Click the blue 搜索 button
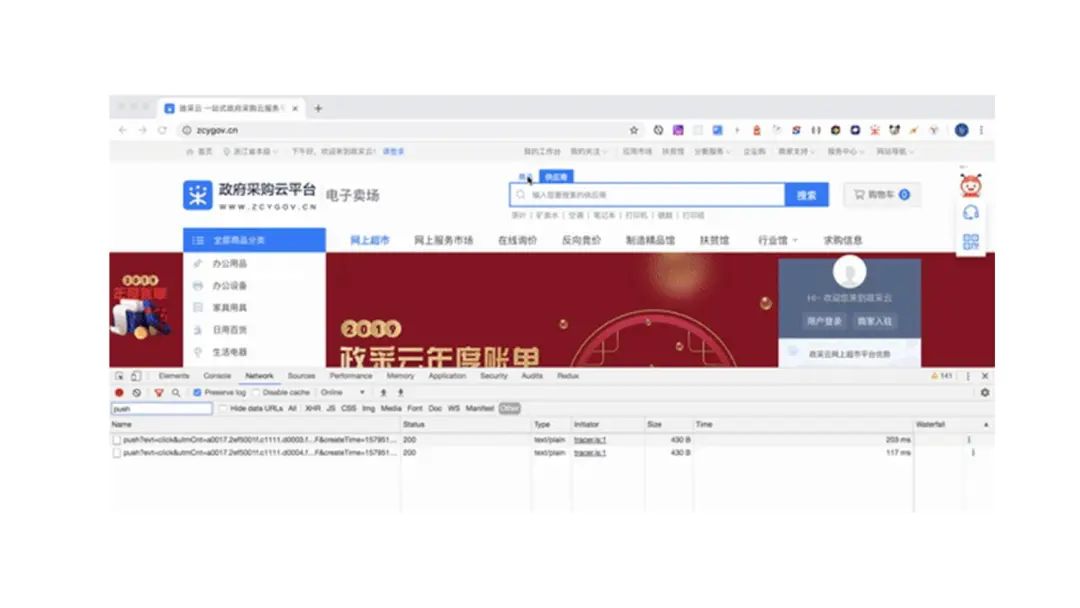Image resolution: width=1080 pixels, height=608 pixels. coord(807,195)
